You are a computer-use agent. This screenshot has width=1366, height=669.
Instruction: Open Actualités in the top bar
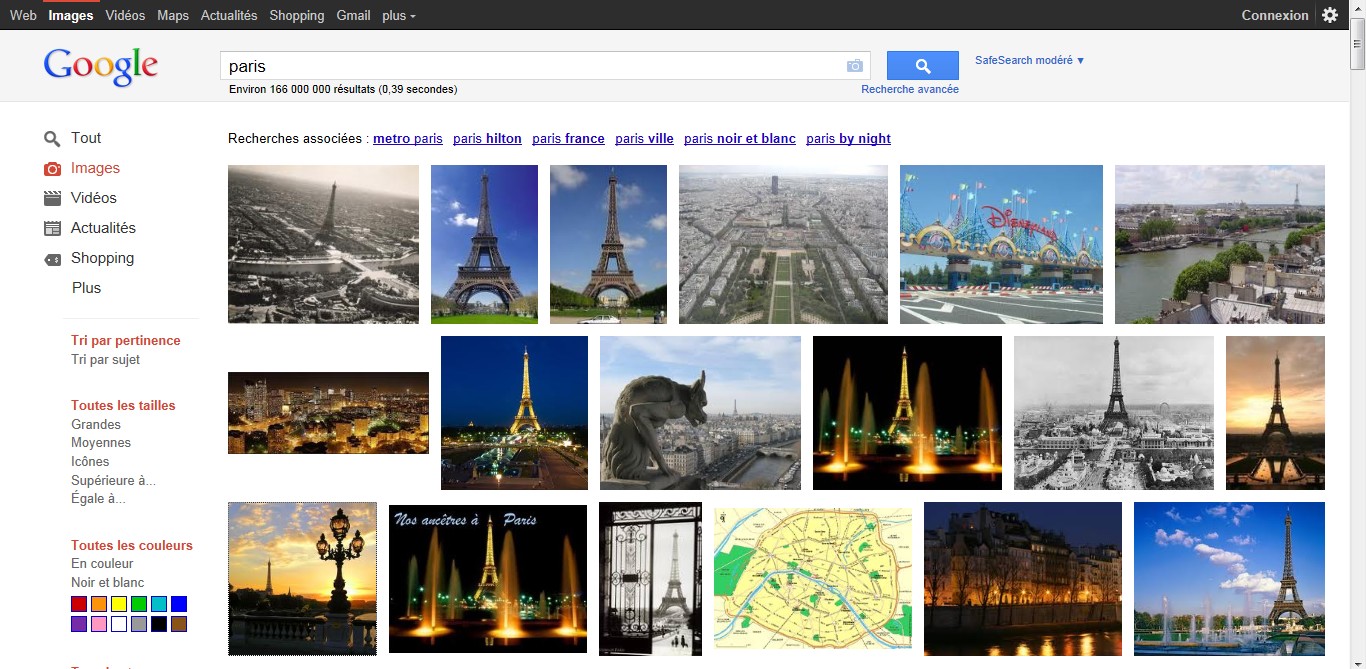click(x=229, y=15)
